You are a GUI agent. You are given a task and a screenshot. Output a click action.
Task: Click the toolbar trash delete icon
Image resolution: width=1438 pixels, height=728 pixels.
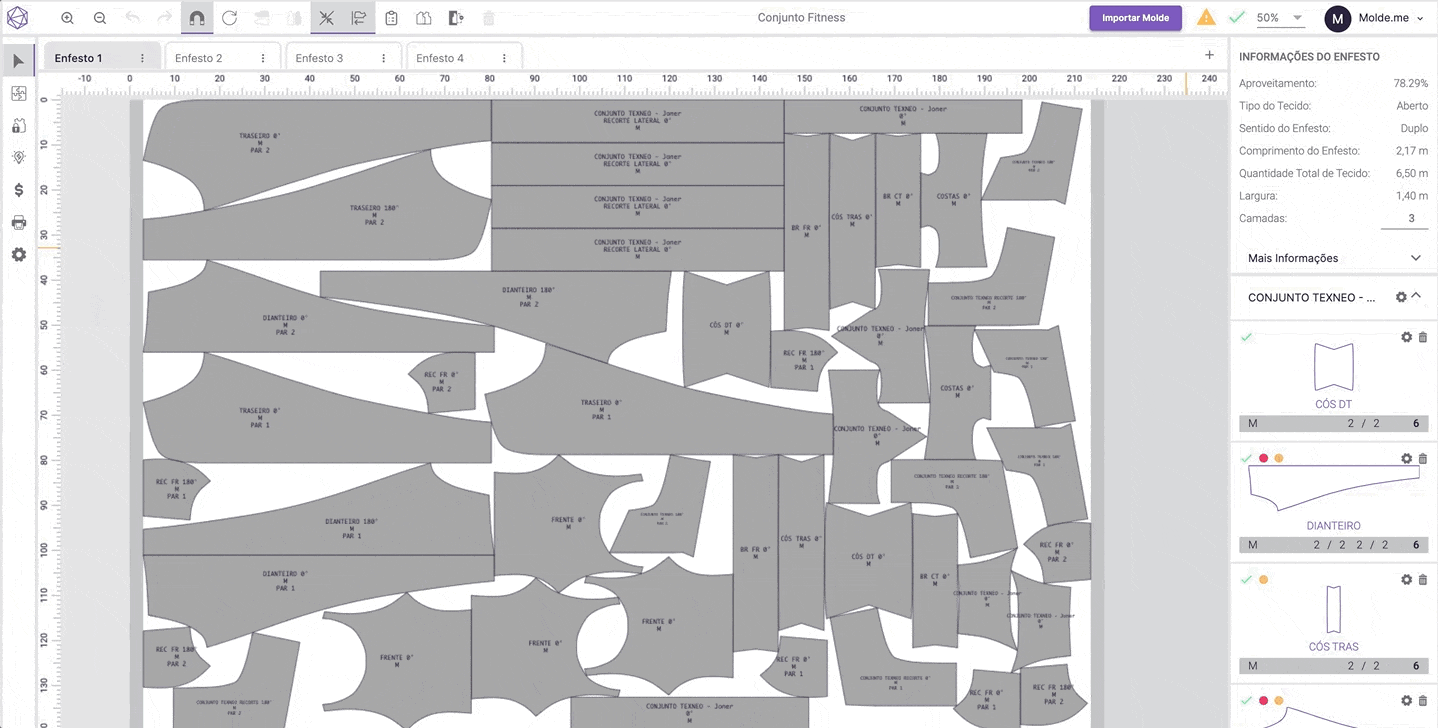(x=488, y=18)
